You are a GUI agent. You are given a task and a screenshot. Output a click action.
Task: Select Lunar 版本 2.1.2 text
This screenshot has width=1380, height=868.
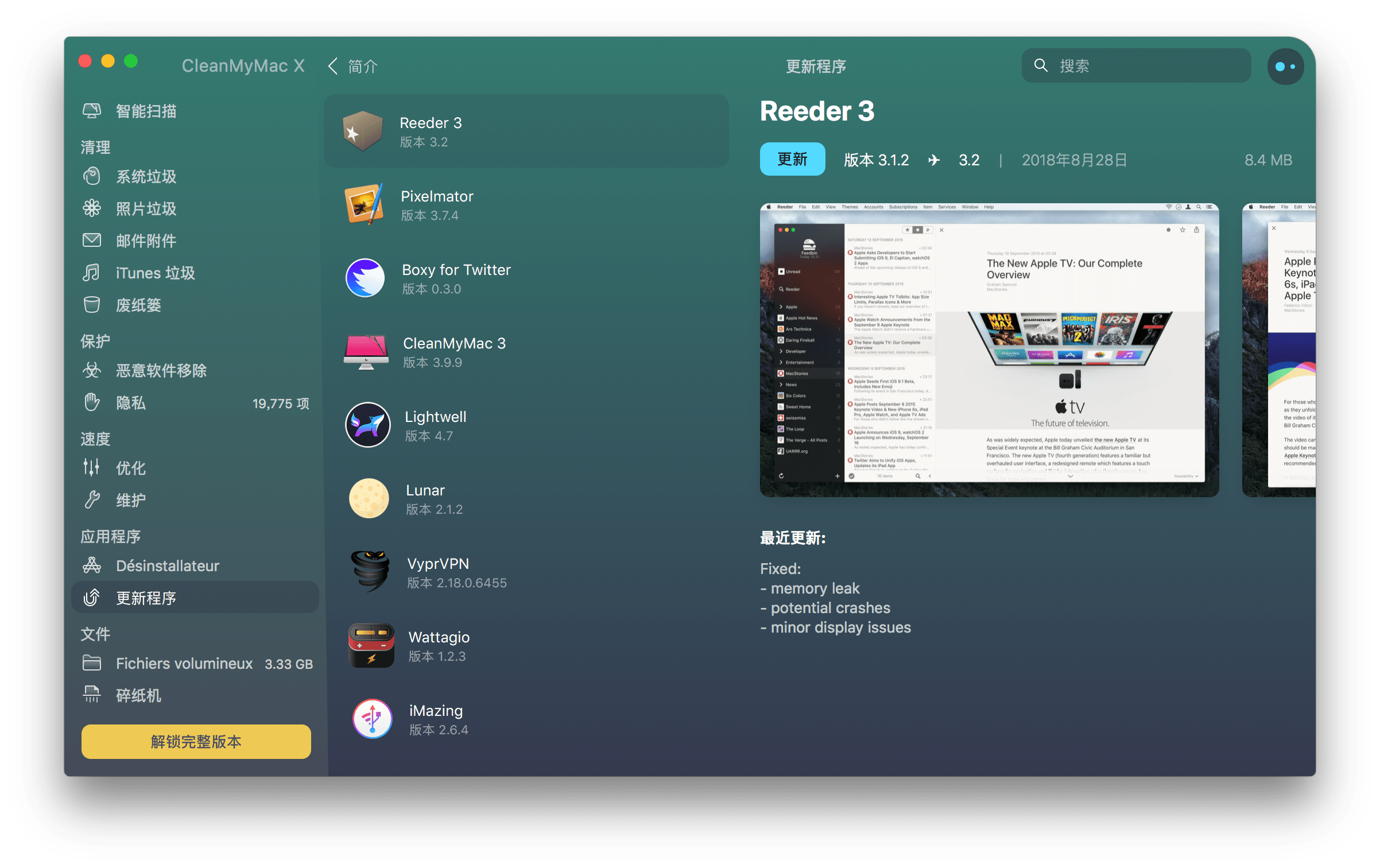[x=435, y=509]
